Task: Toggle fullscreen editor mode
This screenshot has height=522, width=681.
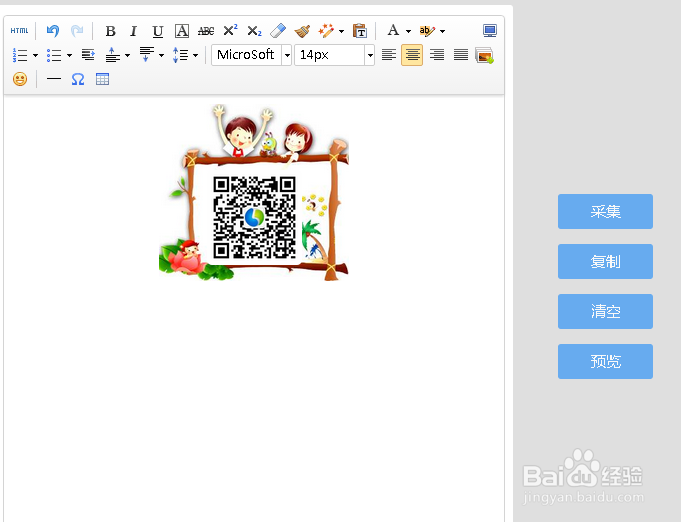Action: (x=490, y=30)
